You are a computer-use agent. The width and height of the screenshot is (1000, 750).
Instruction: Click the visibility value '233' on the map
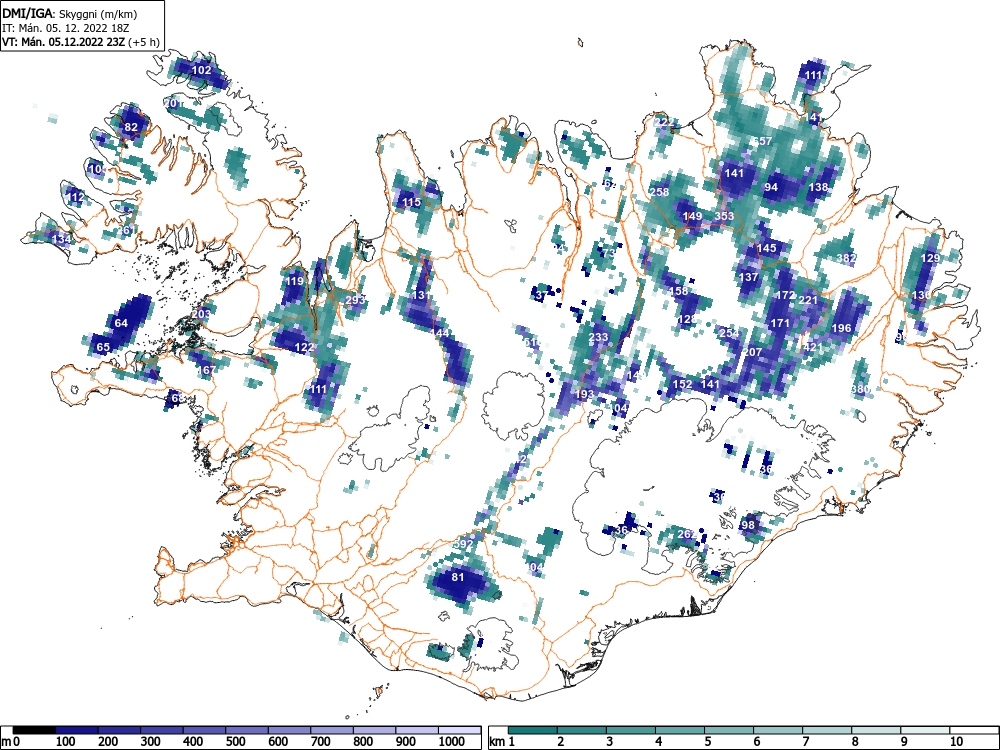pos(599,338)
